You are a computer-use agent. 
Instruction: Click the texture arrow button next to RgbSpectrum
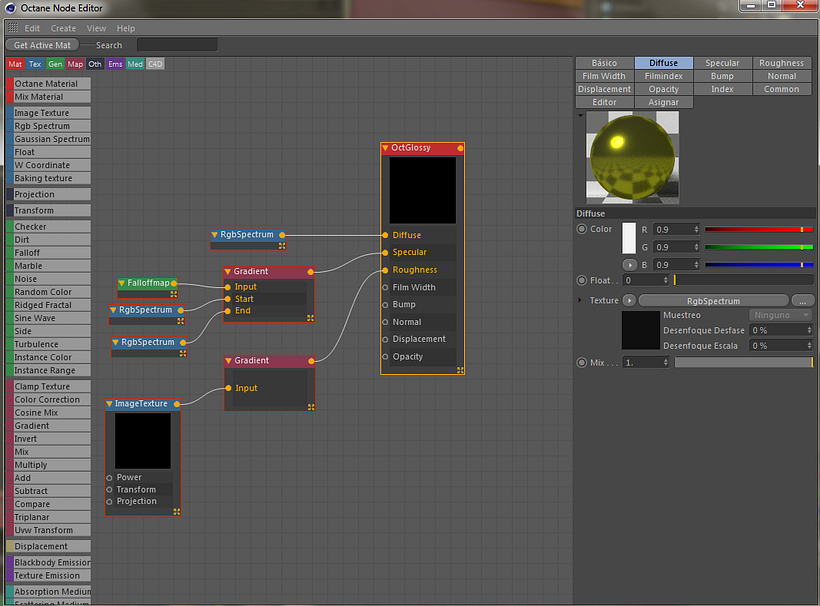[x=630, y=301]
